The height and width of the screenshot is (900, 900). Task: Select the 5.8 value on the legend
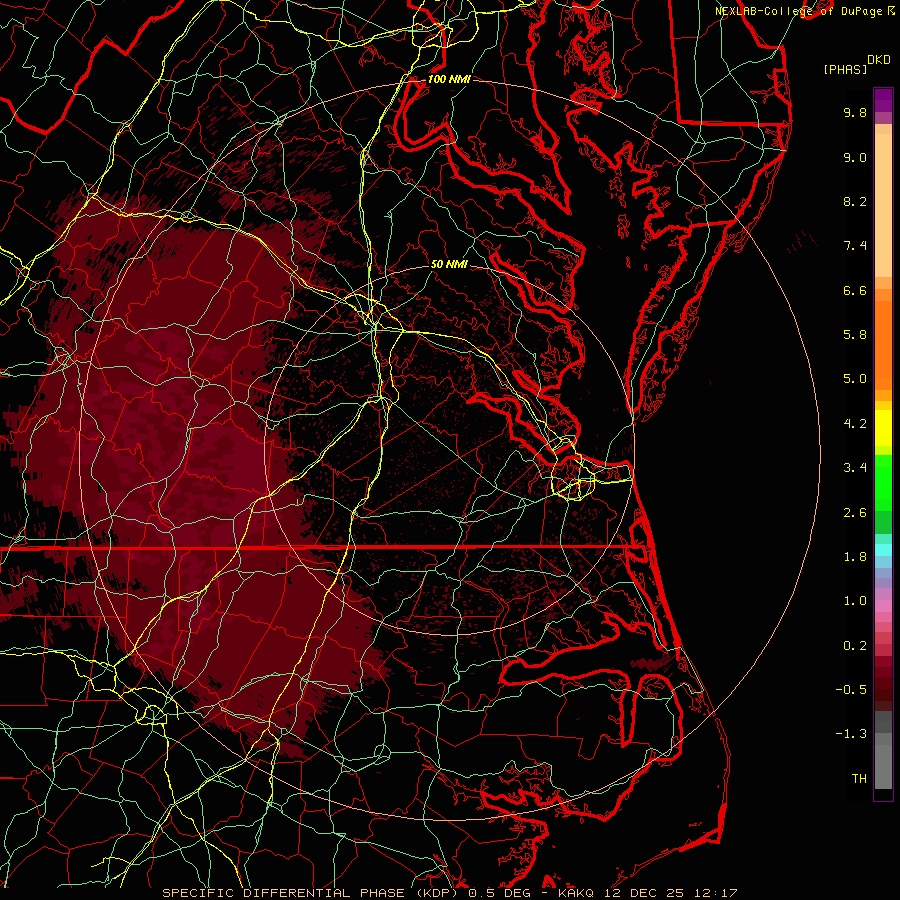coord(855,335)
